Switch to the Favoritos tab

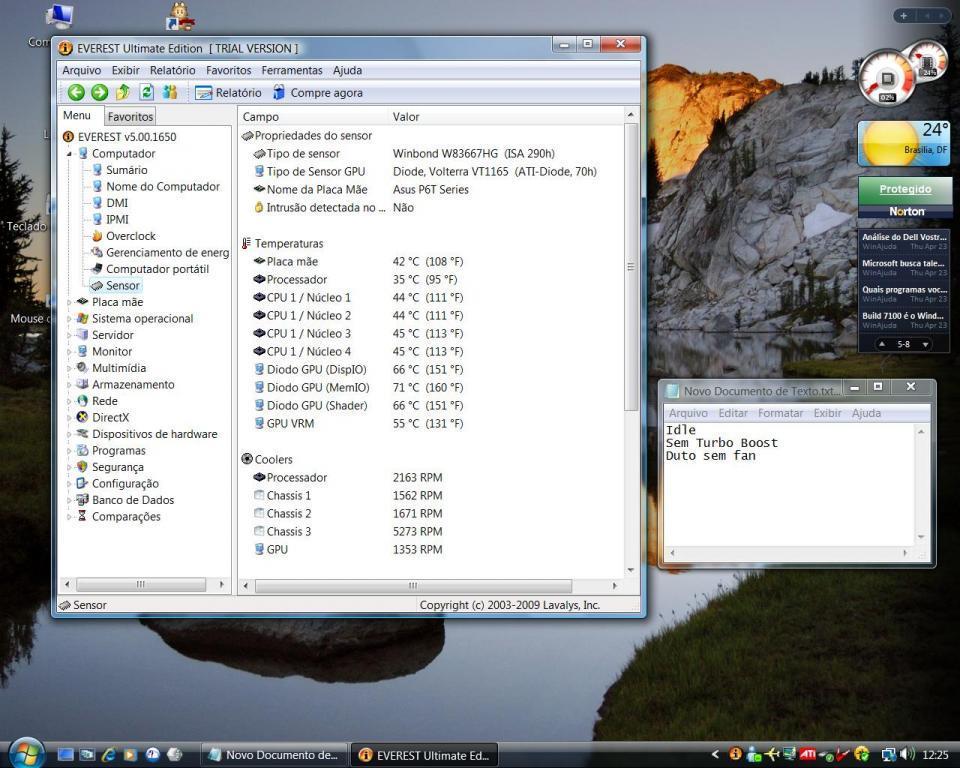point(131,117)
